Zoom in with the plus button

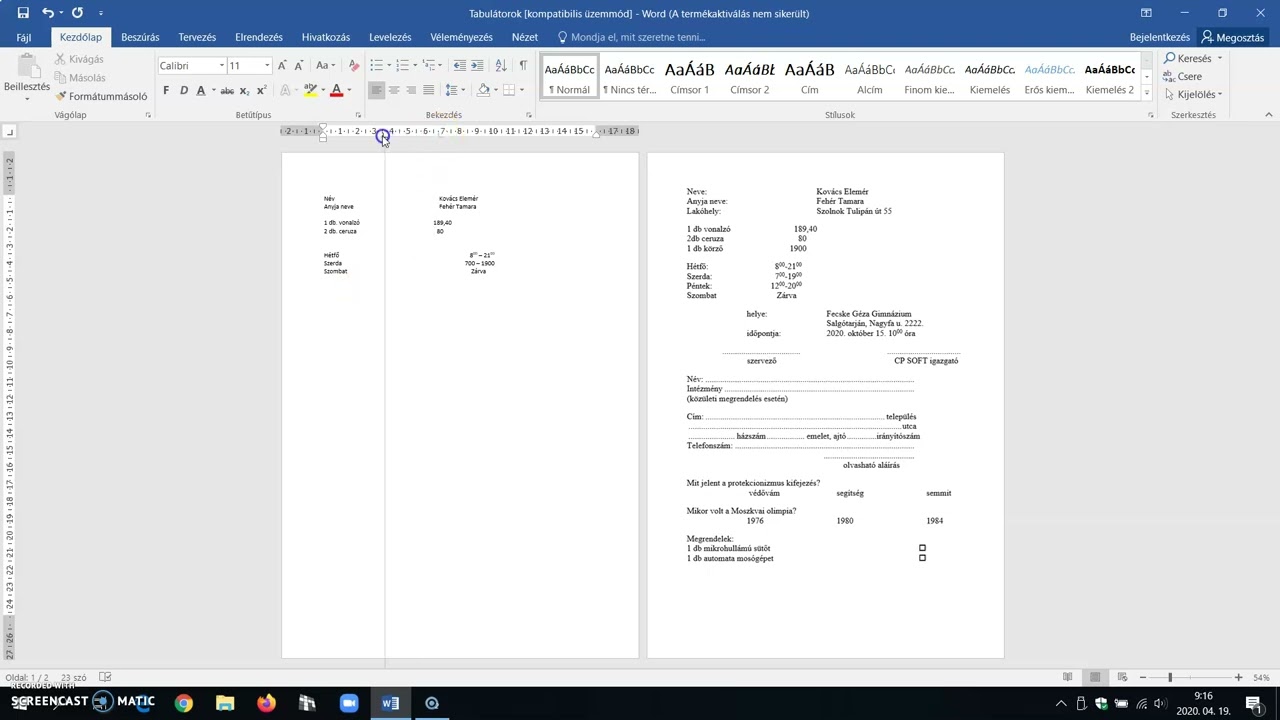coord(1238,677)
